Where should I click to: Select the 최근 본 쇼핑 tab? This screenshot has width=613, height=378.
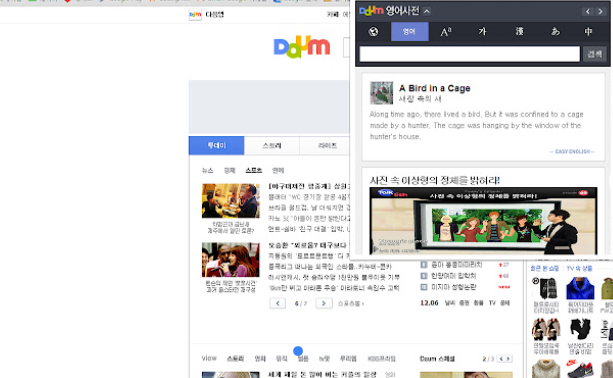545,268
